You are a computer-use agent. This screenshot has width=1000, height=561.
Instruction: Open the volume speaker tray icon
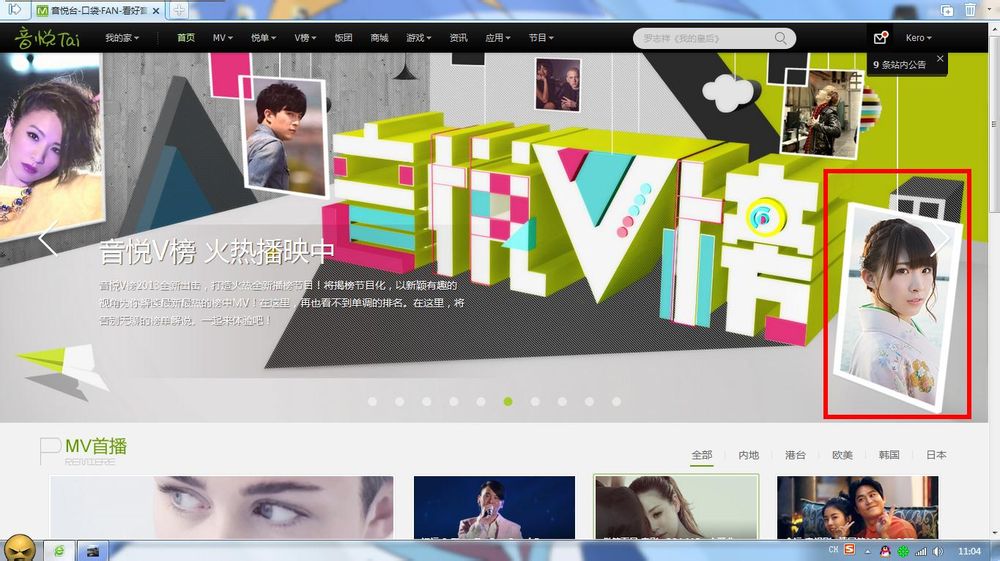(x=938, y=551)
